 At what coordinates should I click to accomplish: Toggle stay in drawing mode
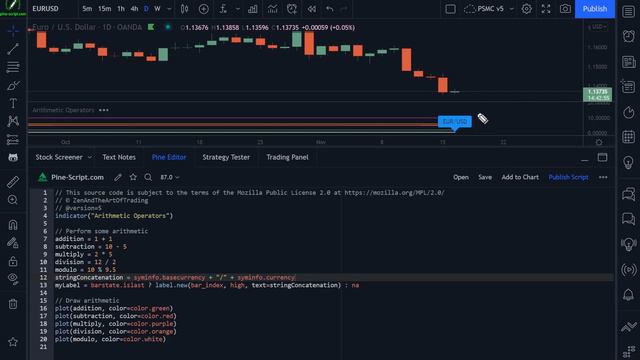13,243
